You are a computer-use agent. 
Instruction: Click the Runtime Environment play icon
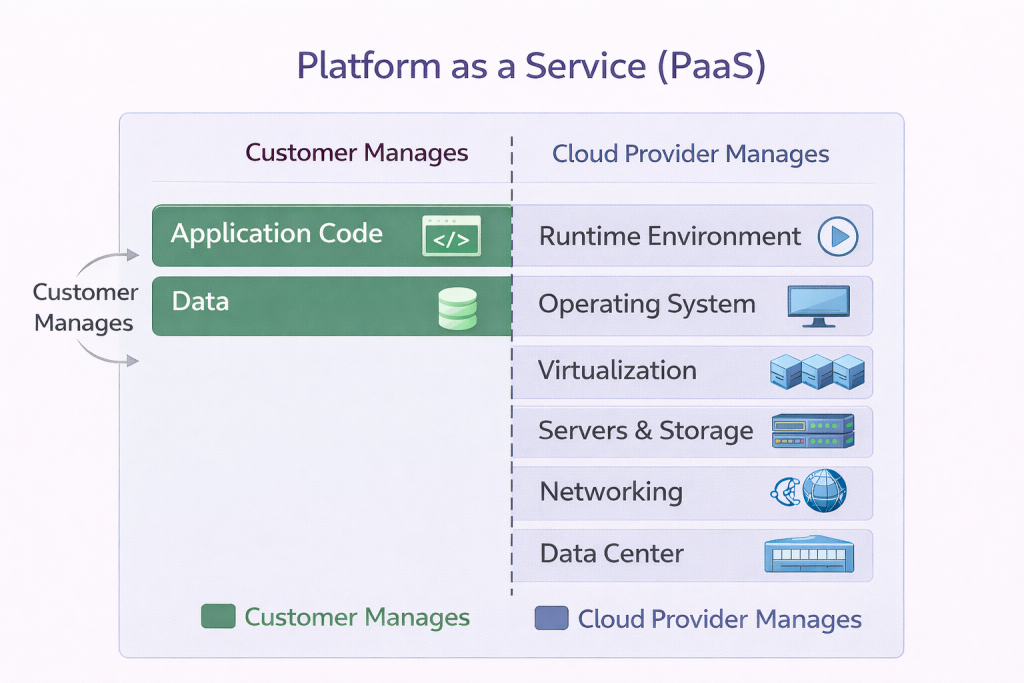pos(838,237)
